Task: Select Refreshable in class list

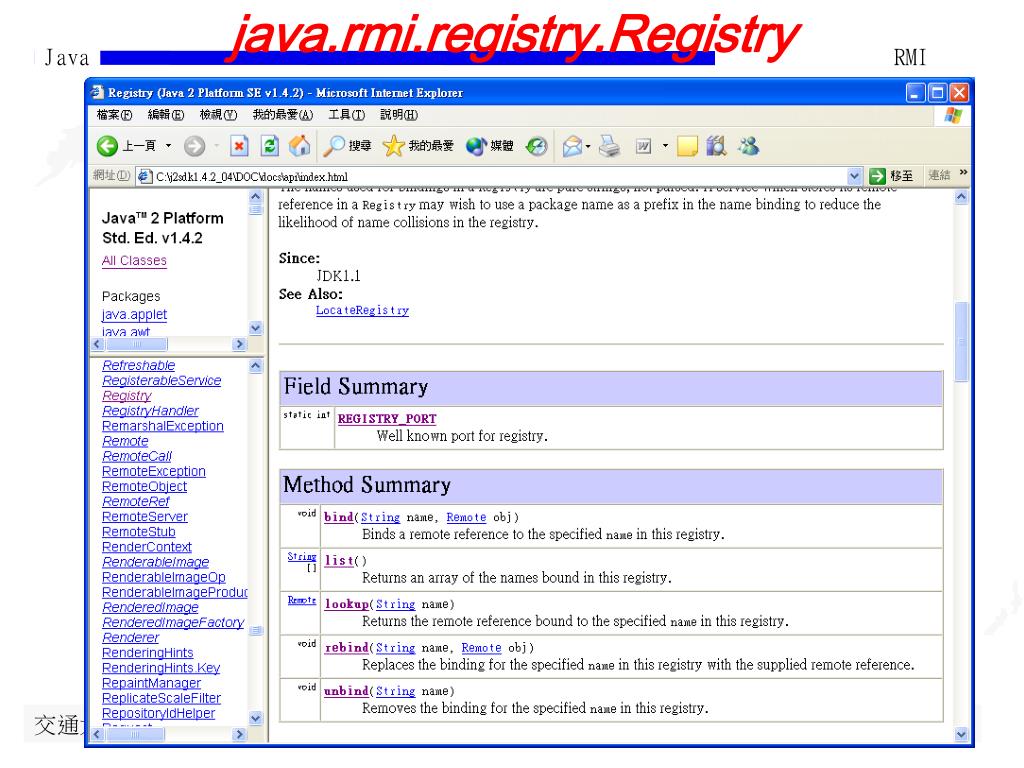Action: [x=138, y=366]
